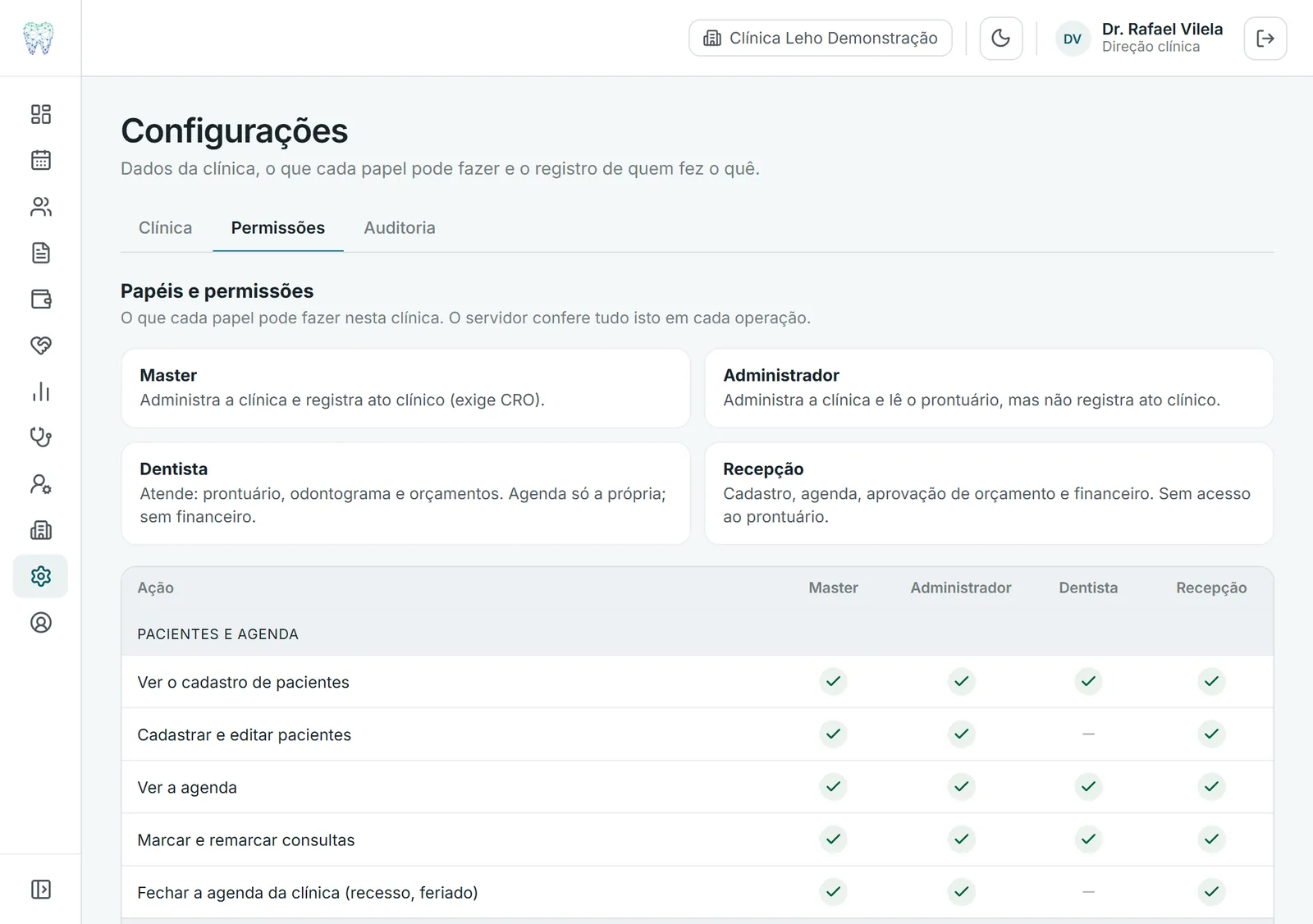Click Dentista dash for Fechar a agenda da clínica
This screenshot has width=1313, height=924.
[1088, 891]
